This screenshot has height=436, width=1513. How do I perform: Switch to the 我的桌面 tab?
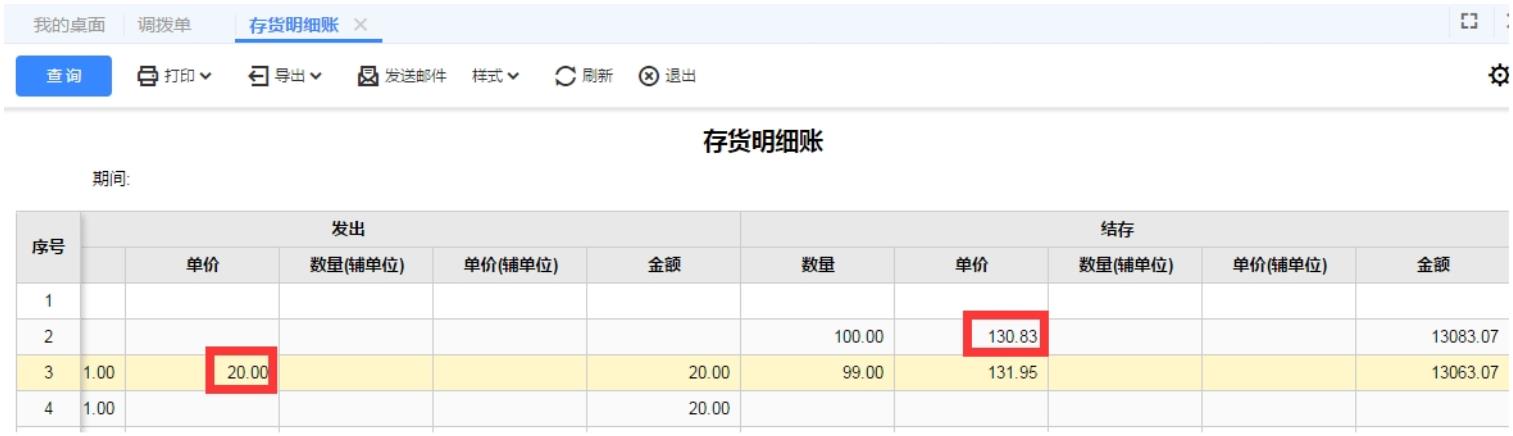coord(69,25)
